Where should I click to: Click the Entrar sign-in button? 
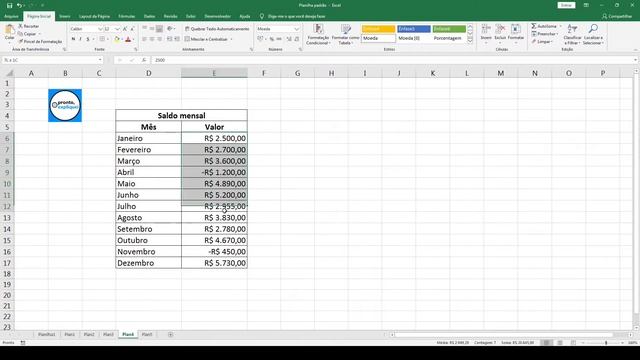(566, 5)
